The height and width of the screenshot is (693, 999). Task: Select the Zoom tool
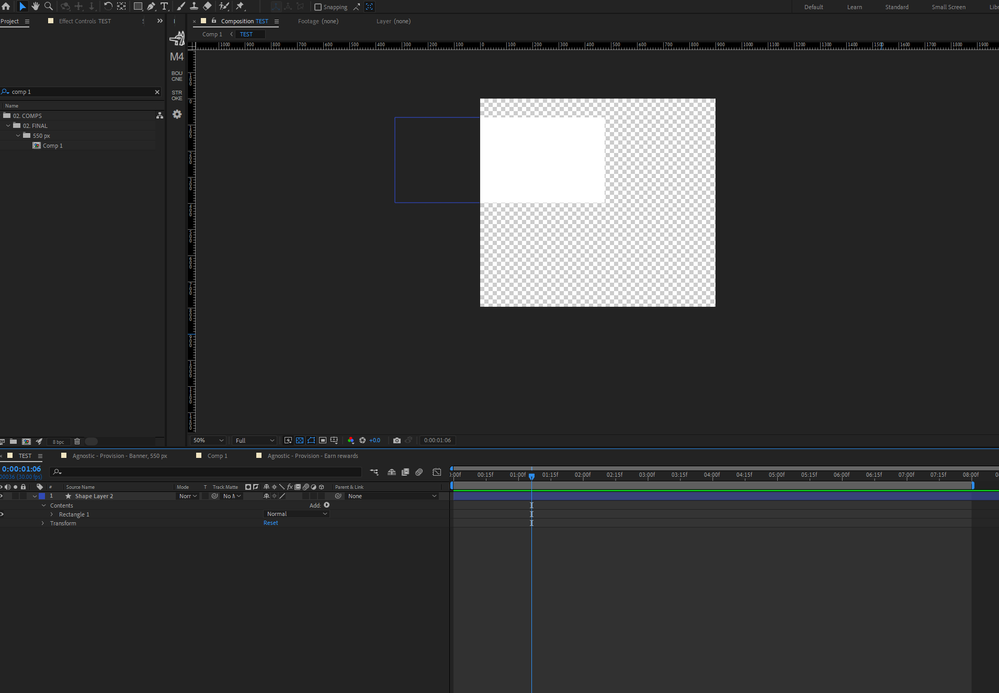pos(49,6)
